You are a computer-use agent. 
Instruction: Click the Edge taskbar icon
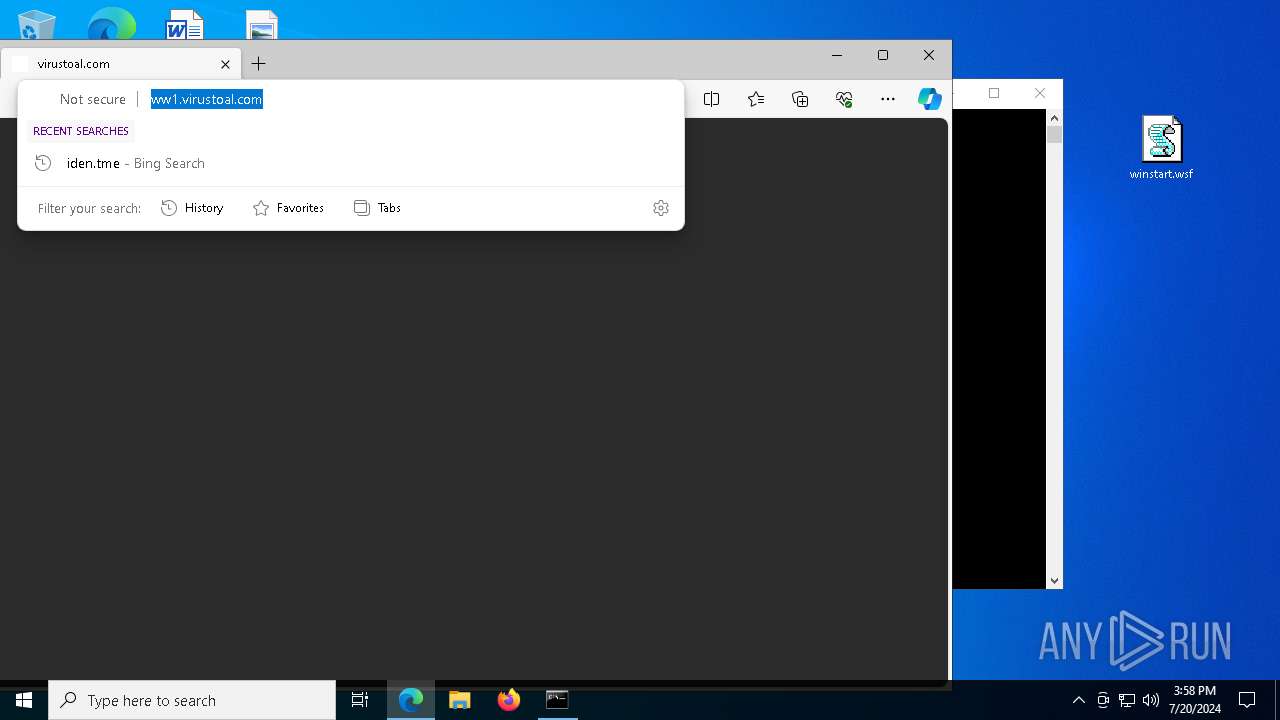(411, 700)
